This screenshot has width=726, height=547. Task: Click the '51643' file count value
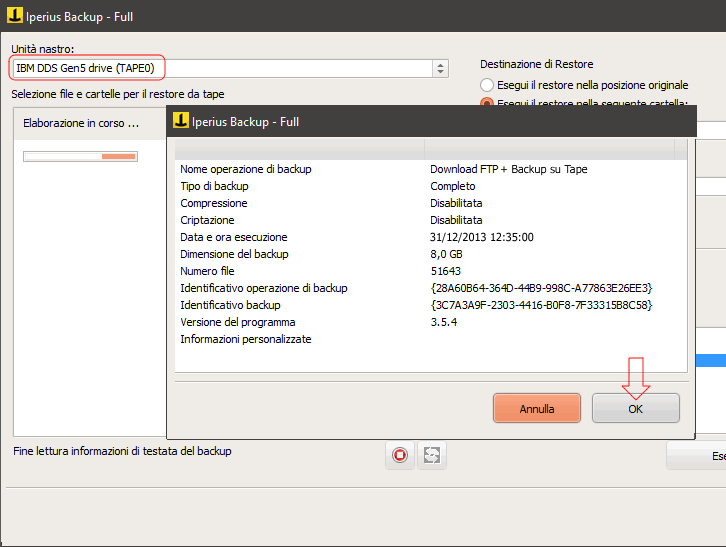[x=445, y=271]
